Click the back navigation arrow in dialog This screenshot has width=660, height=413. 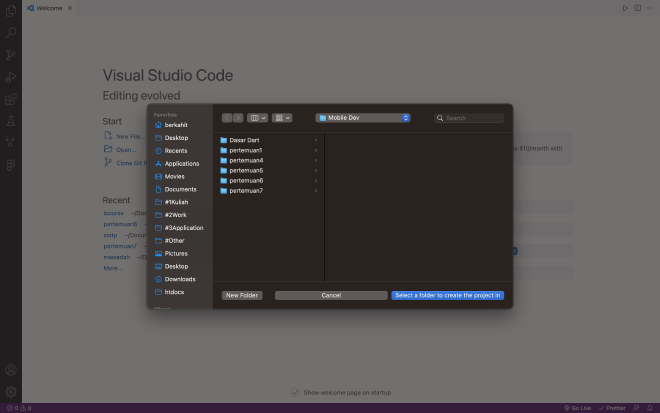click(x=227, y=118)
